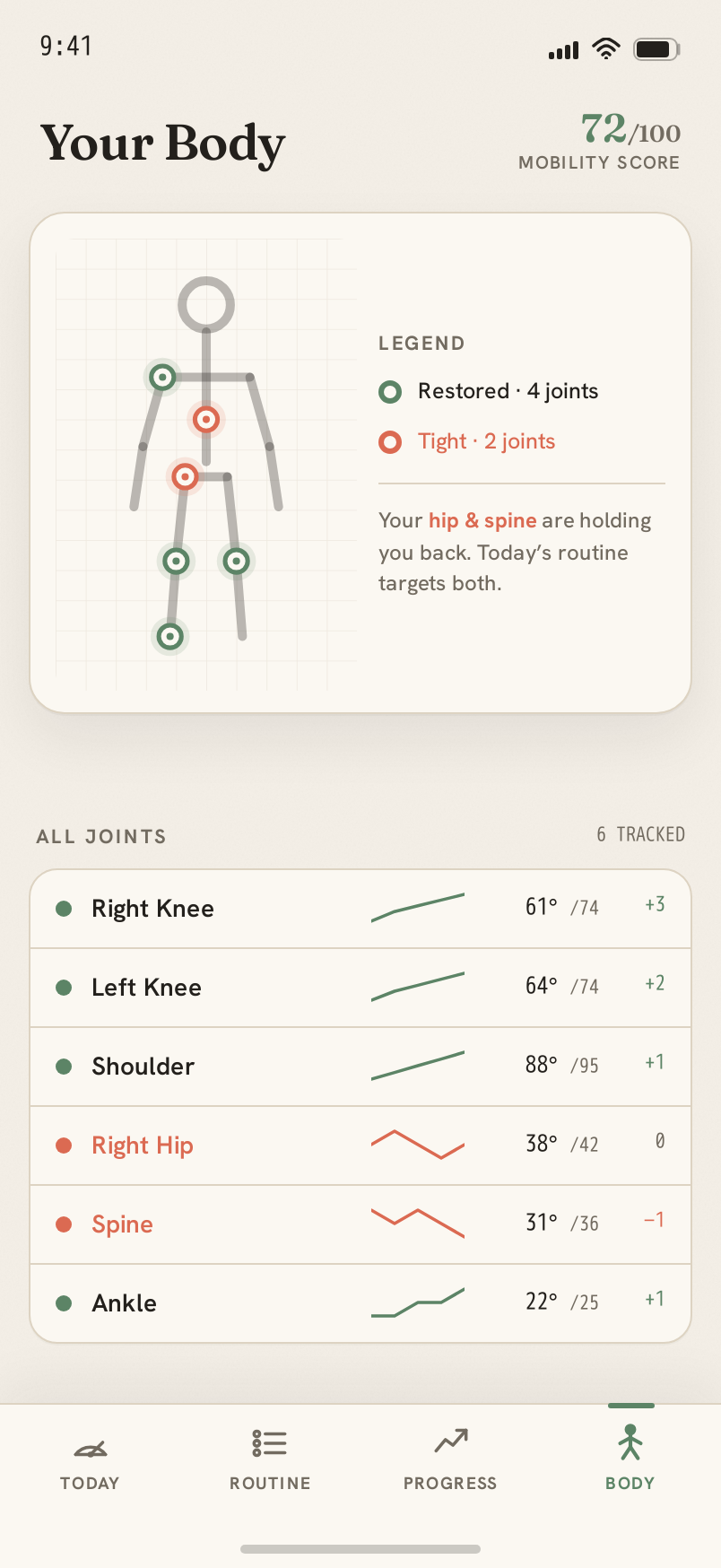
Task: Select the Shoulder row in All Joints
Action: (360, 1067)
